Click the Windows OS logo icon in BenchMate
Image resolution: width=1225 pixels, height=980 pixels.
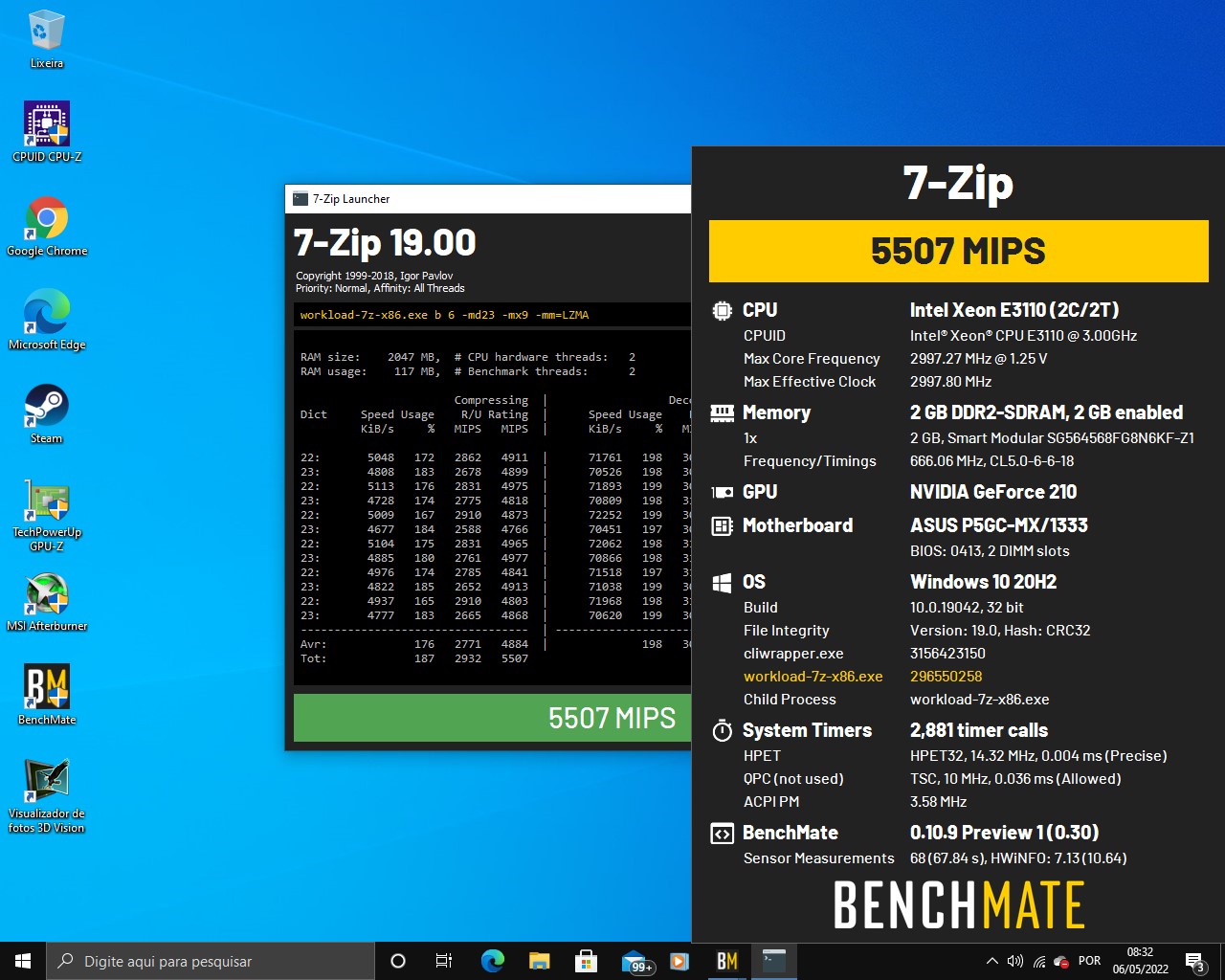[x=722, y=582]
